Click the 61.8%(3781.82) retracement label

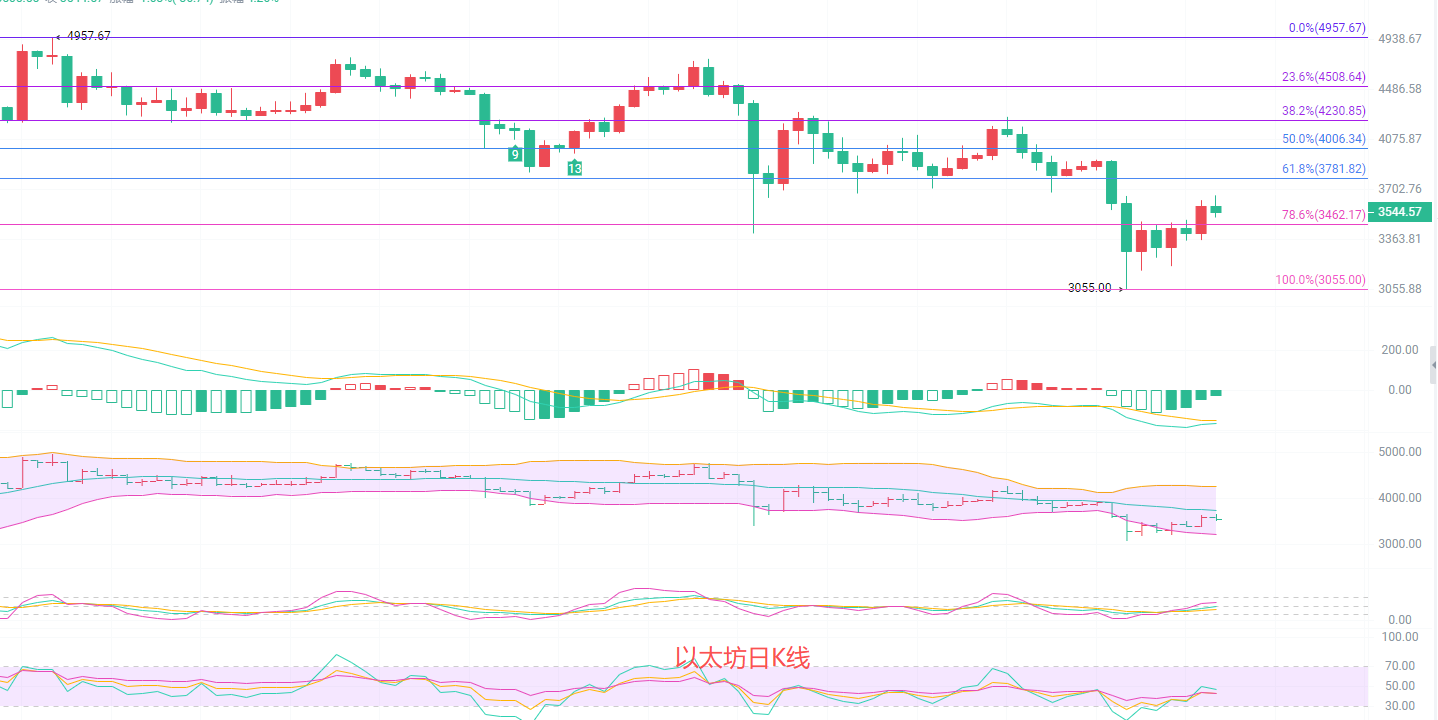(x=1323, y=169)
